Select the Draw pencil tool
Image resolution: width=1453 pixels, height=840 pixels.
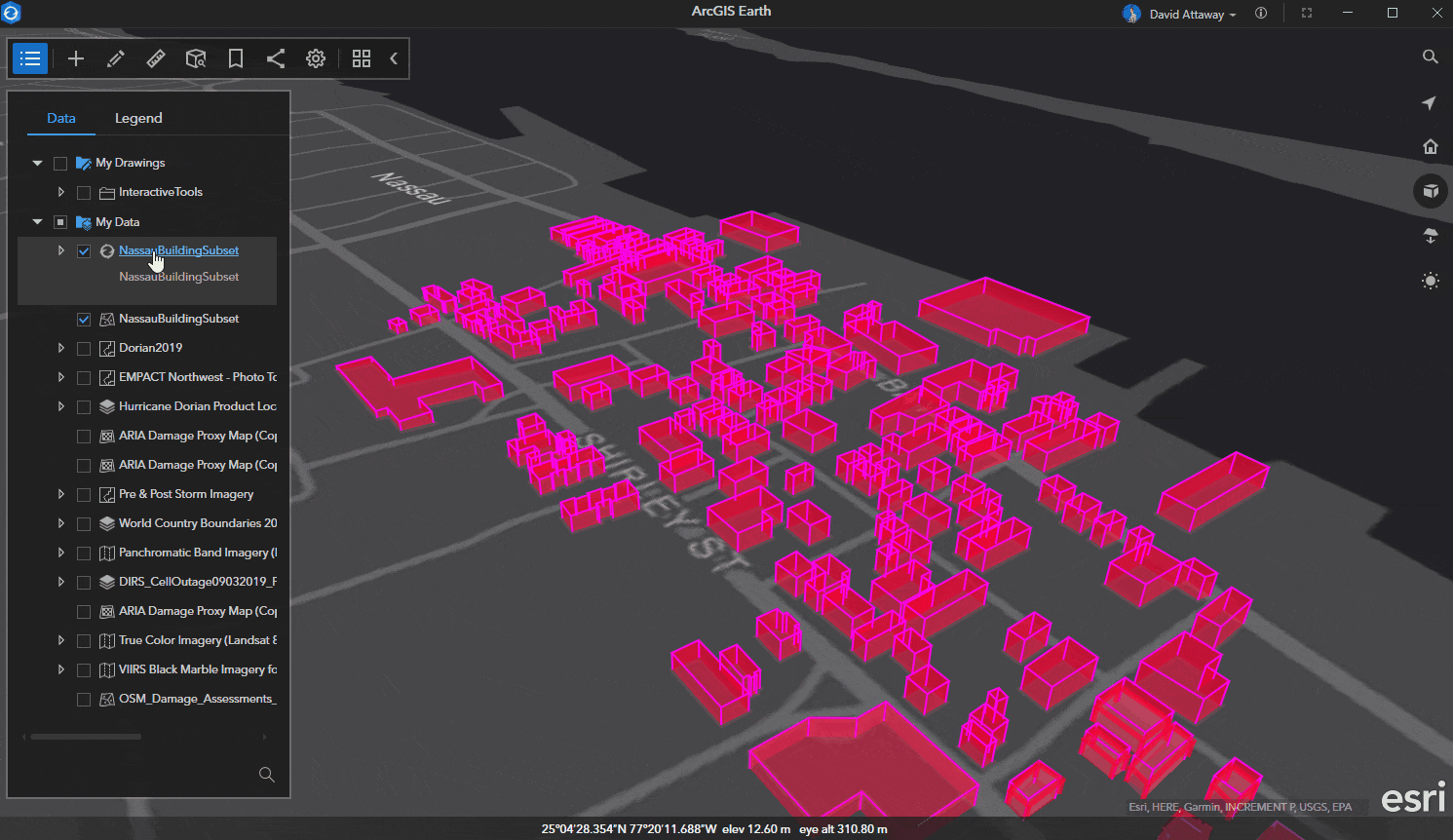(x=116, y=58)
